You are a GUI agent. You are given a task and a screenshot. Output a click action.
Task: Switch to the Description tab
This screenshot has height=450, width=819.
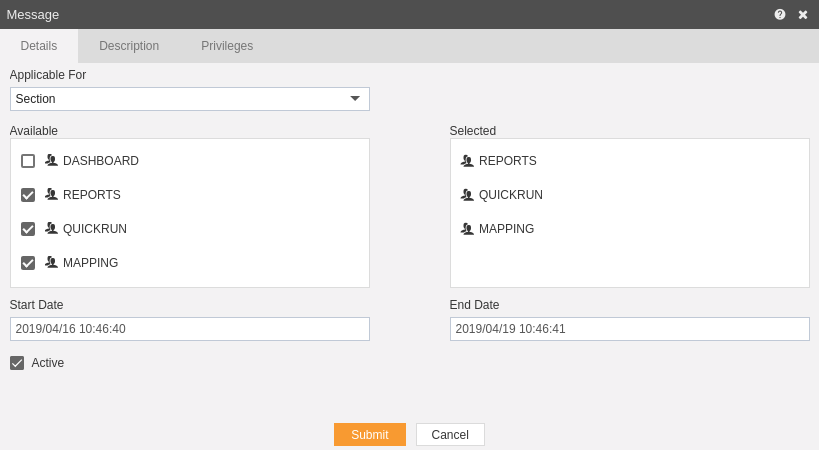tap(129, 46)
